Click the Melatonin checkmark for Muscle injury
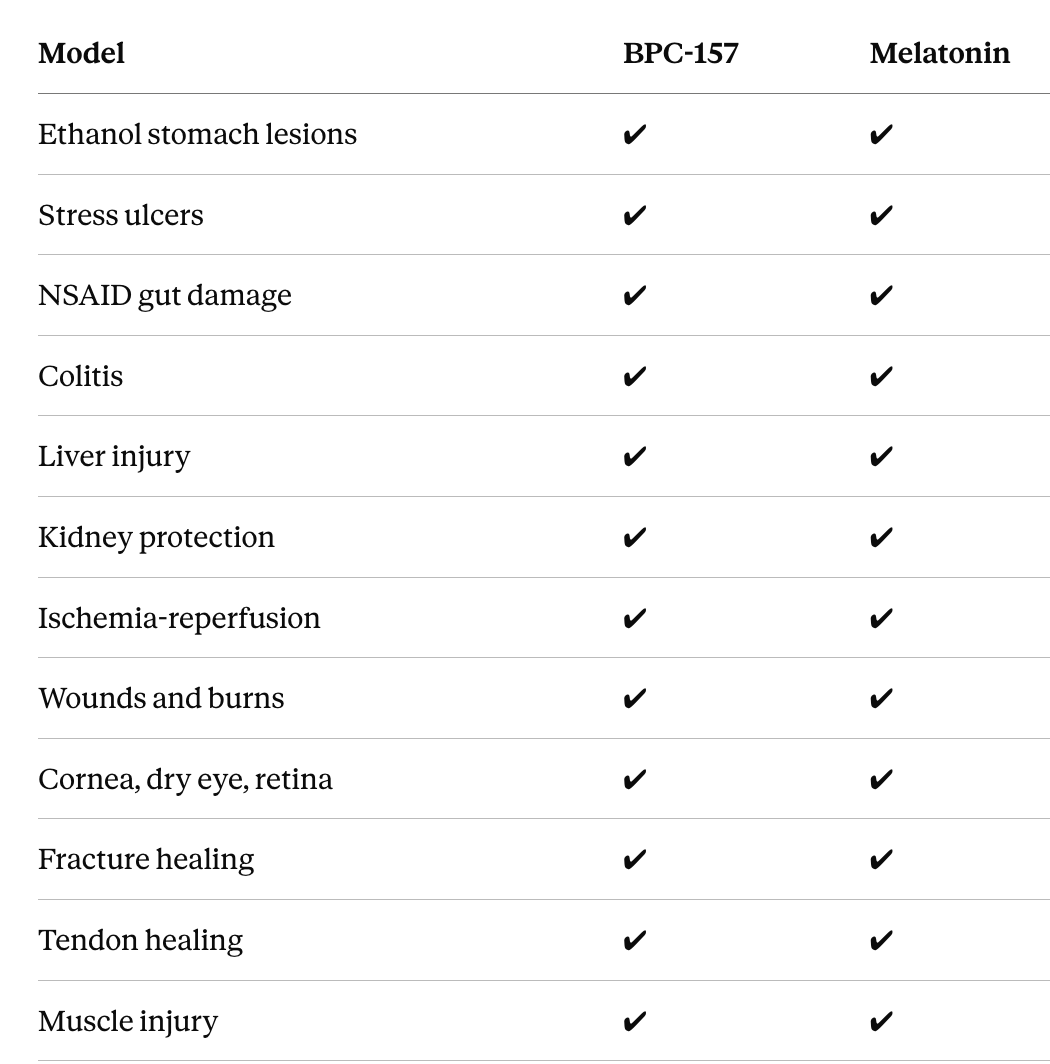Viewport: 1050px width, 1064px height. pyautogui.click(x=881, y=1021)
